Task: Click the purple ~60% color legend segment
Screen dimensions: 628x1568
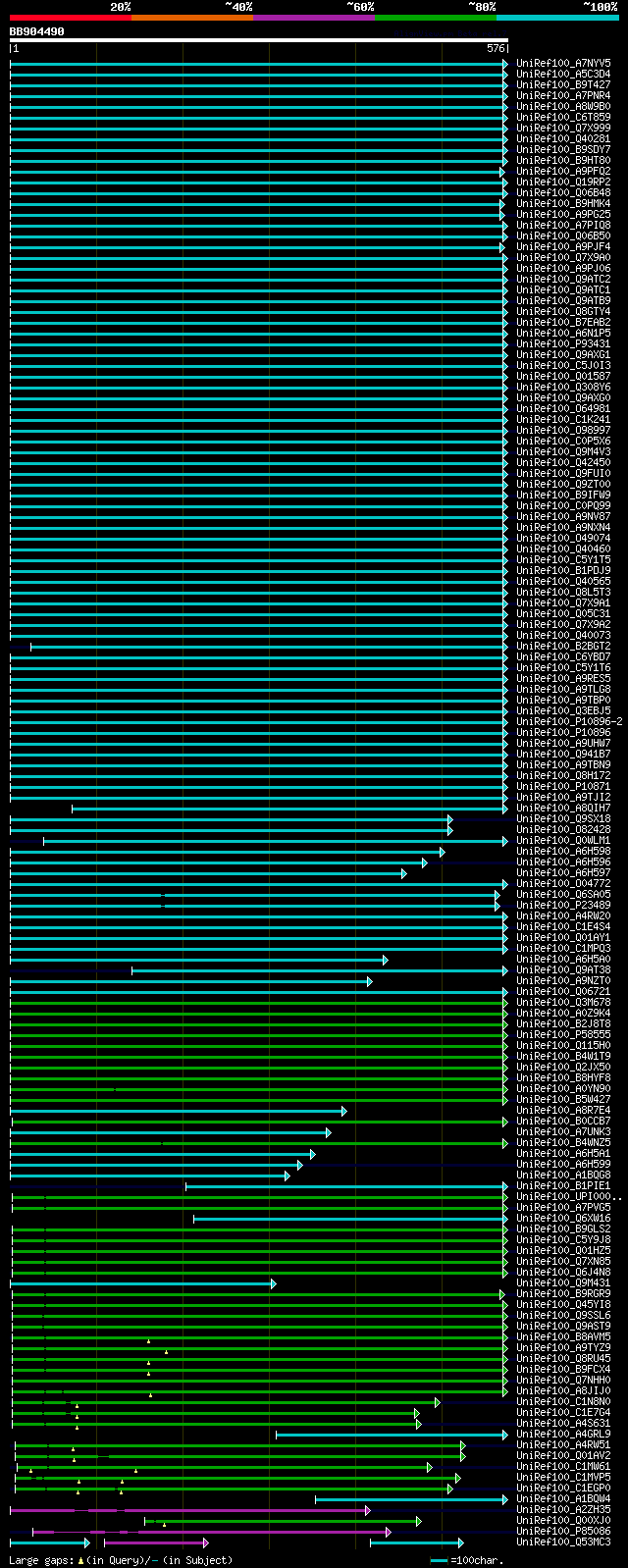Action: 314,17
